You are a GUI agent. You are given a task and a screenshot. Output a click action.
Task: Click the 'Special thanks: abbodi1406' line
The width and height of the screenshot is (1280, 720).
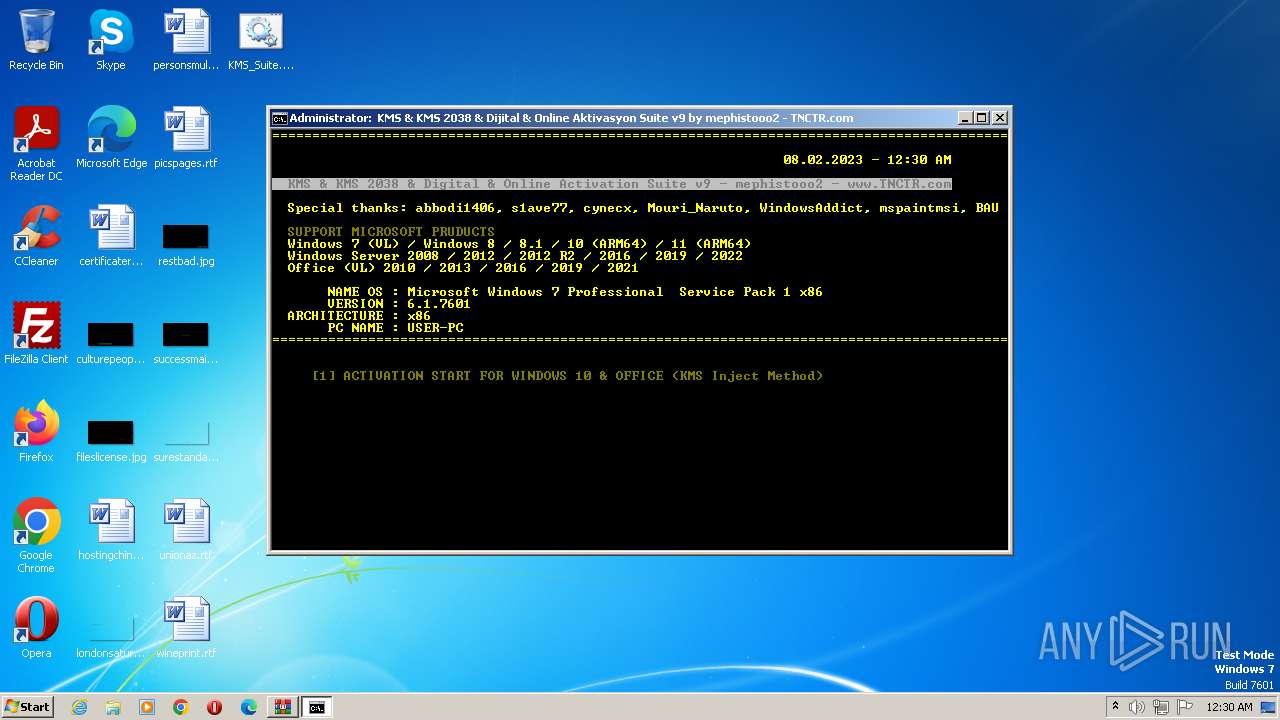tap(643, 208)
